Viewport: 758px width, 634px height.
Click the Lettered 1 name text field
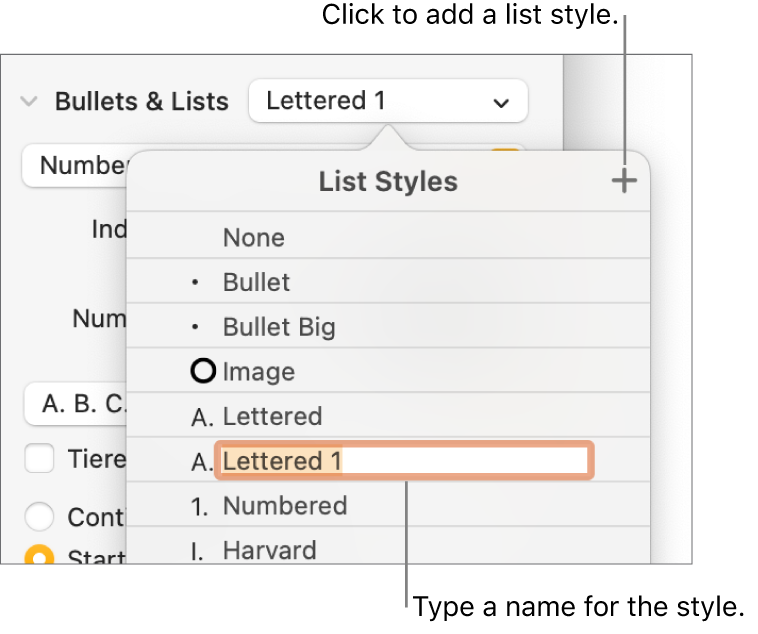404,461
